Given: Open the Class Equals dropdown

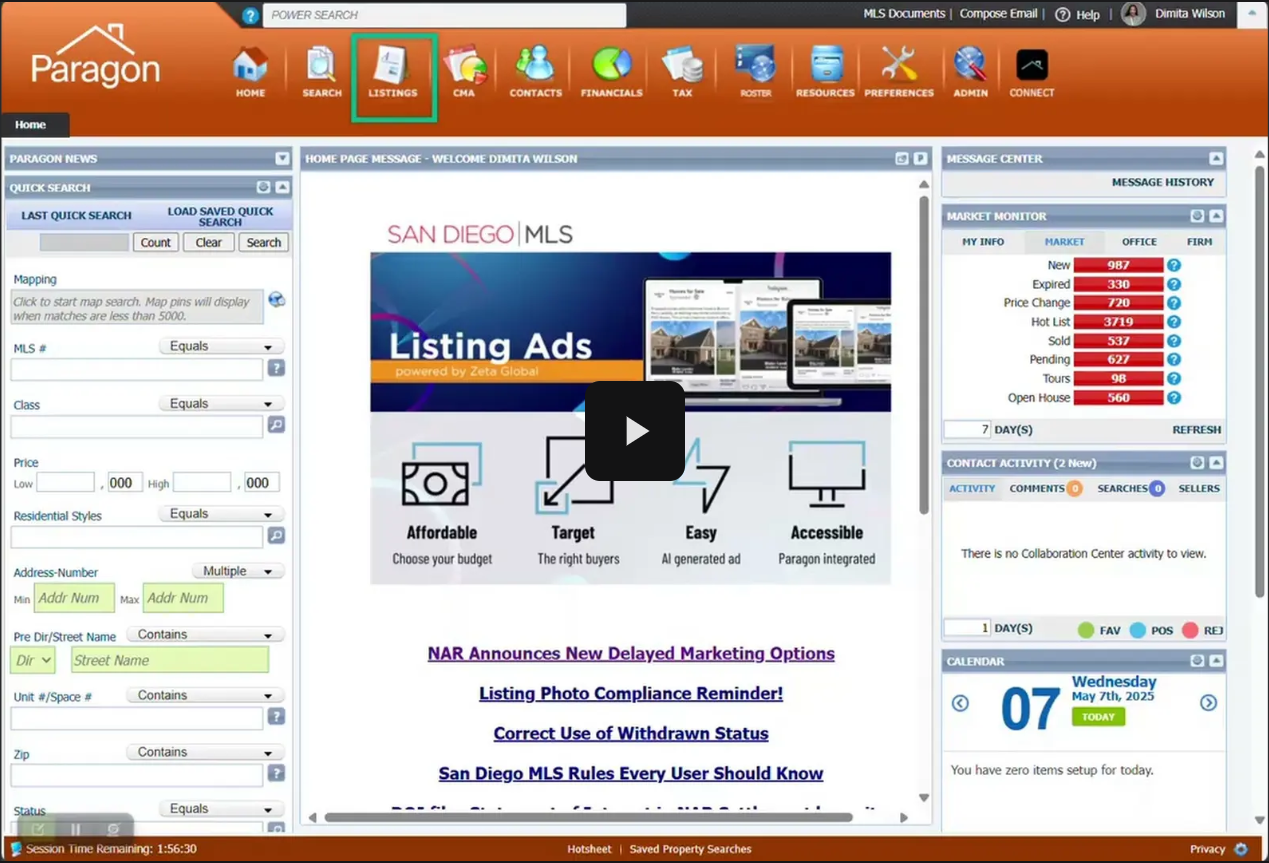Looking at the screenshot, I should [221, 404].
